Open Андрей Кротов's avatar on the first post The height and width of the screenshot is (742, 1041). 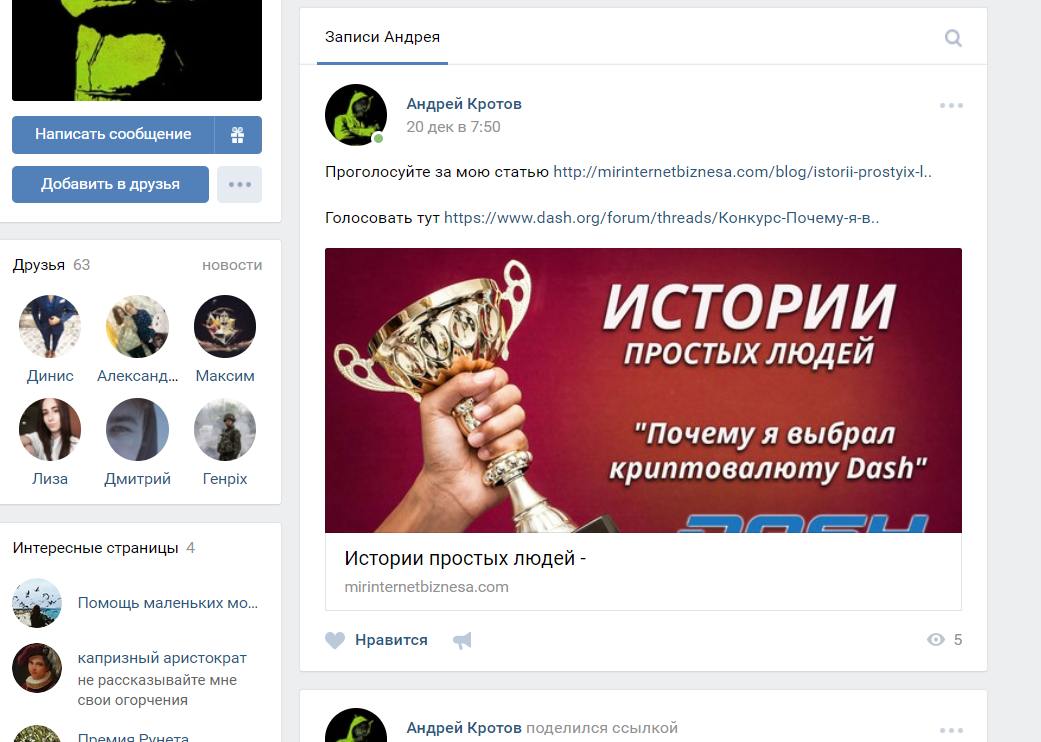click(356, 115)
